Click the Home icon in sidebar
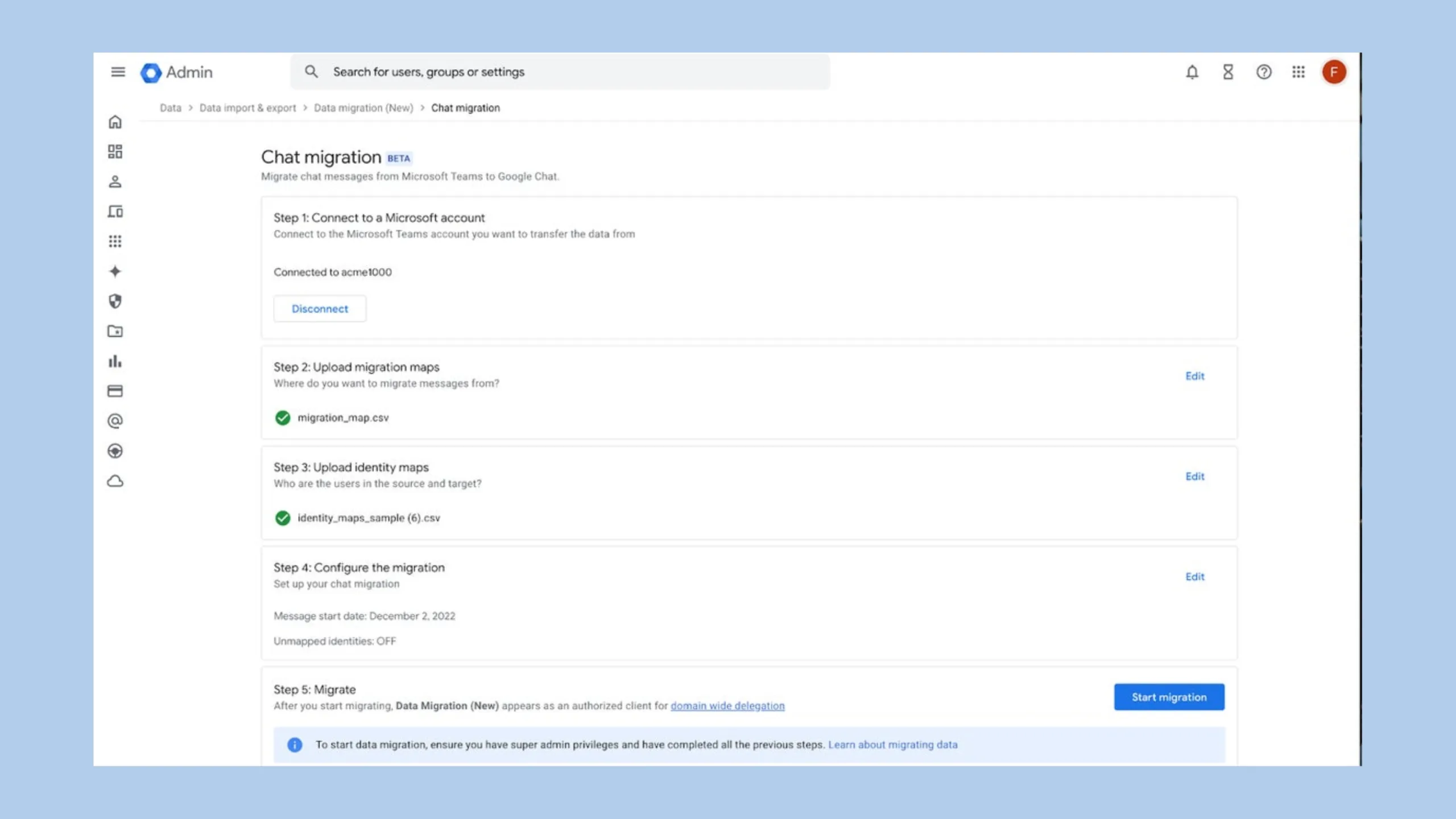 (x=115, y=122)
